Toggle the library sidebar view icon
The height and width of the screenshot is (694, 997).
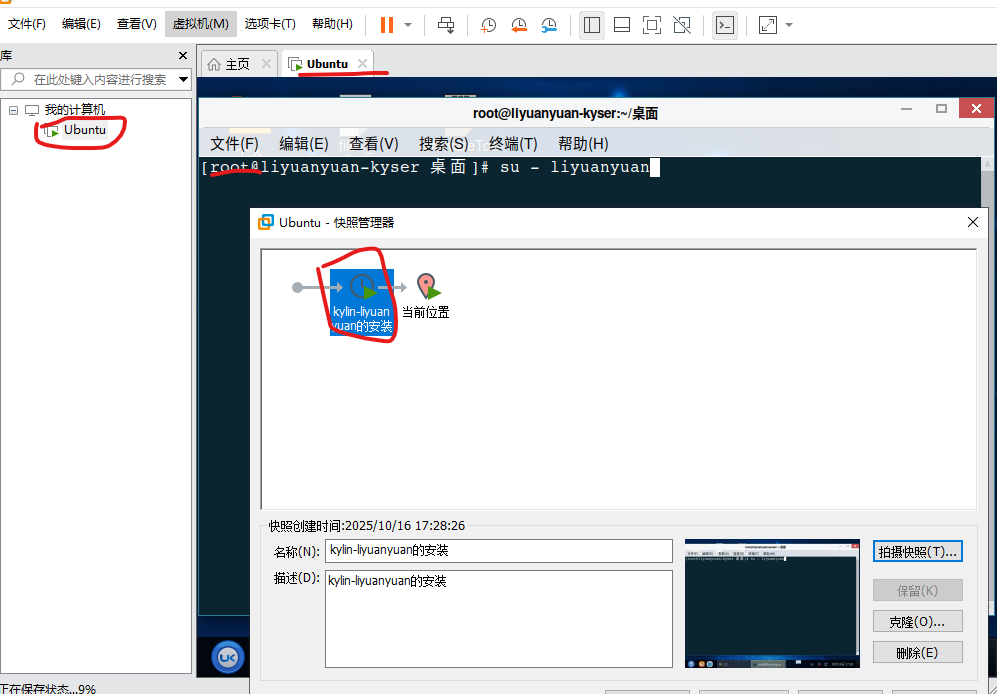point(591,25)
